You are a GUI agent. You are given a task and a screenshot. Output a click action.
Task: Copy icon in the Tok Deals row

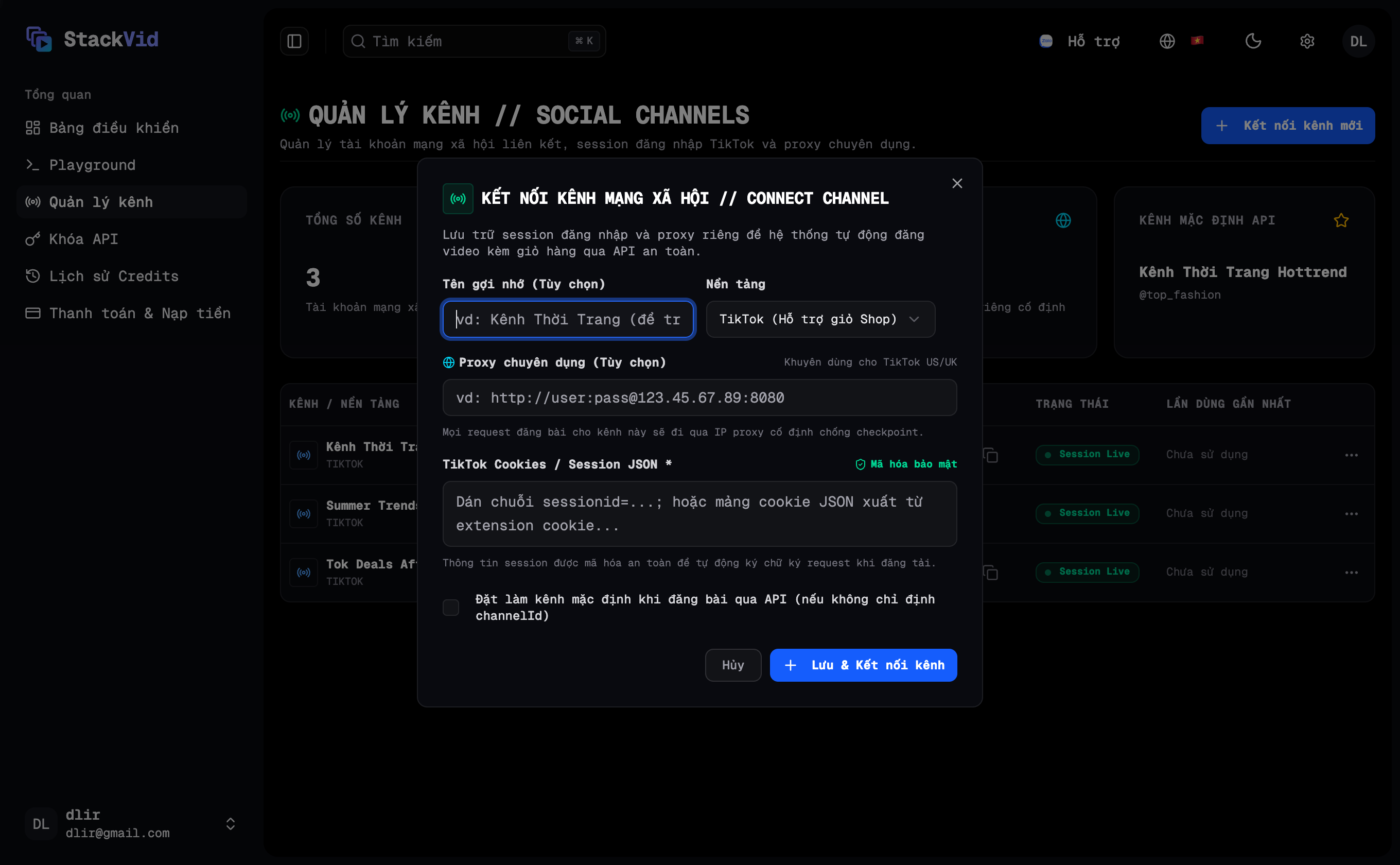tap(990, 572)
